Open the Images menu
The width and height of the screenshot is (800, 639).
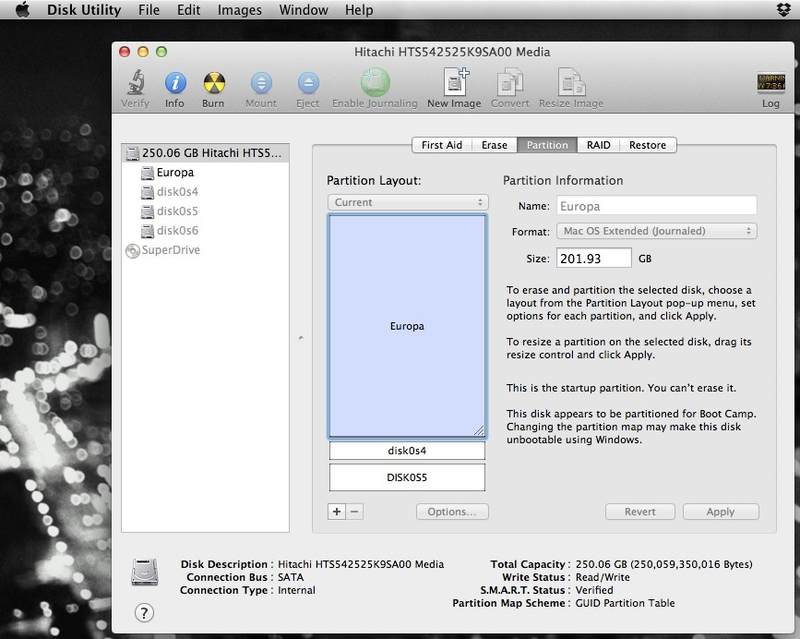click(x=239, y=10)
